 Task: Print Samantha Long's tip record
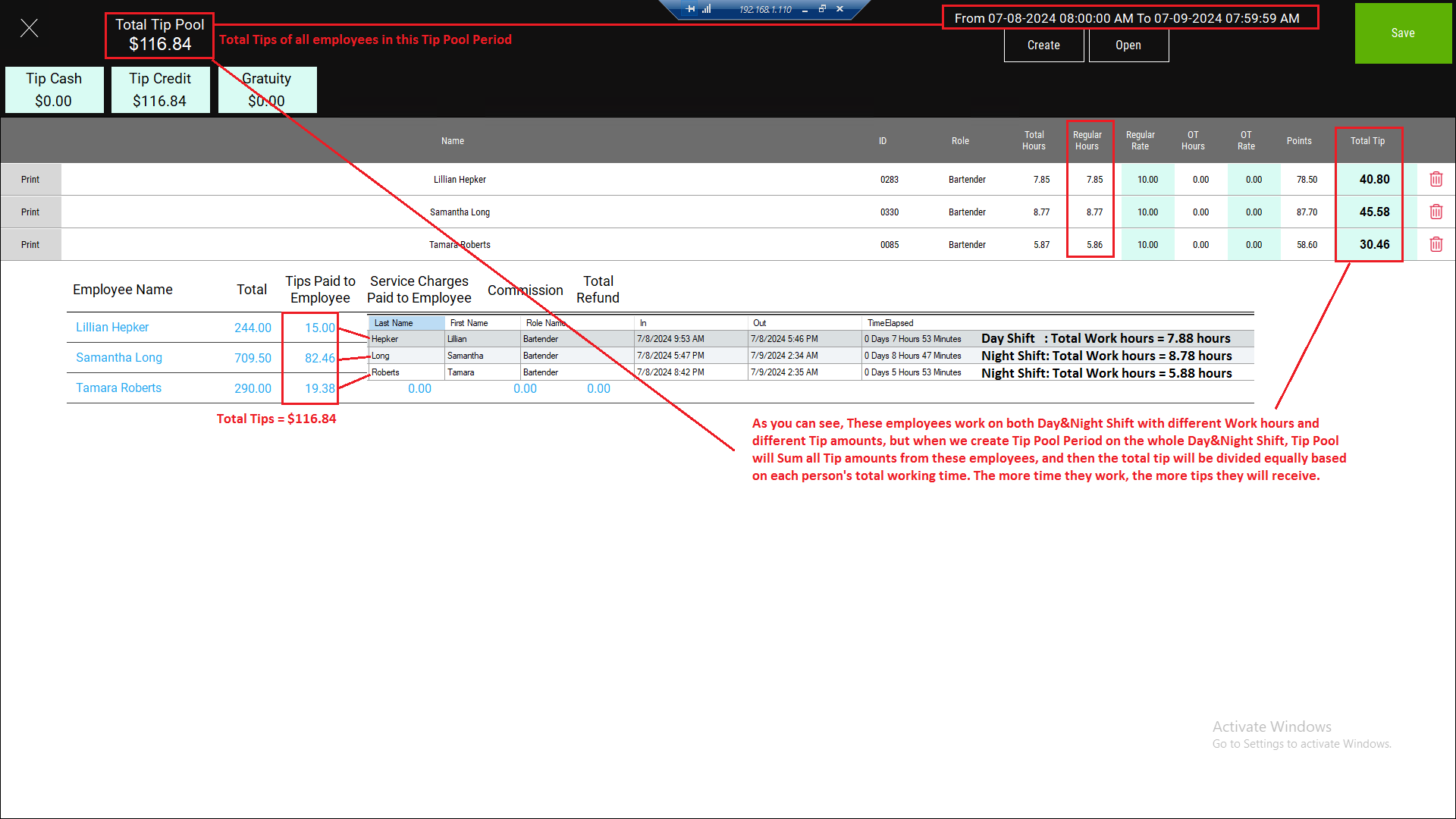point(30,212)
